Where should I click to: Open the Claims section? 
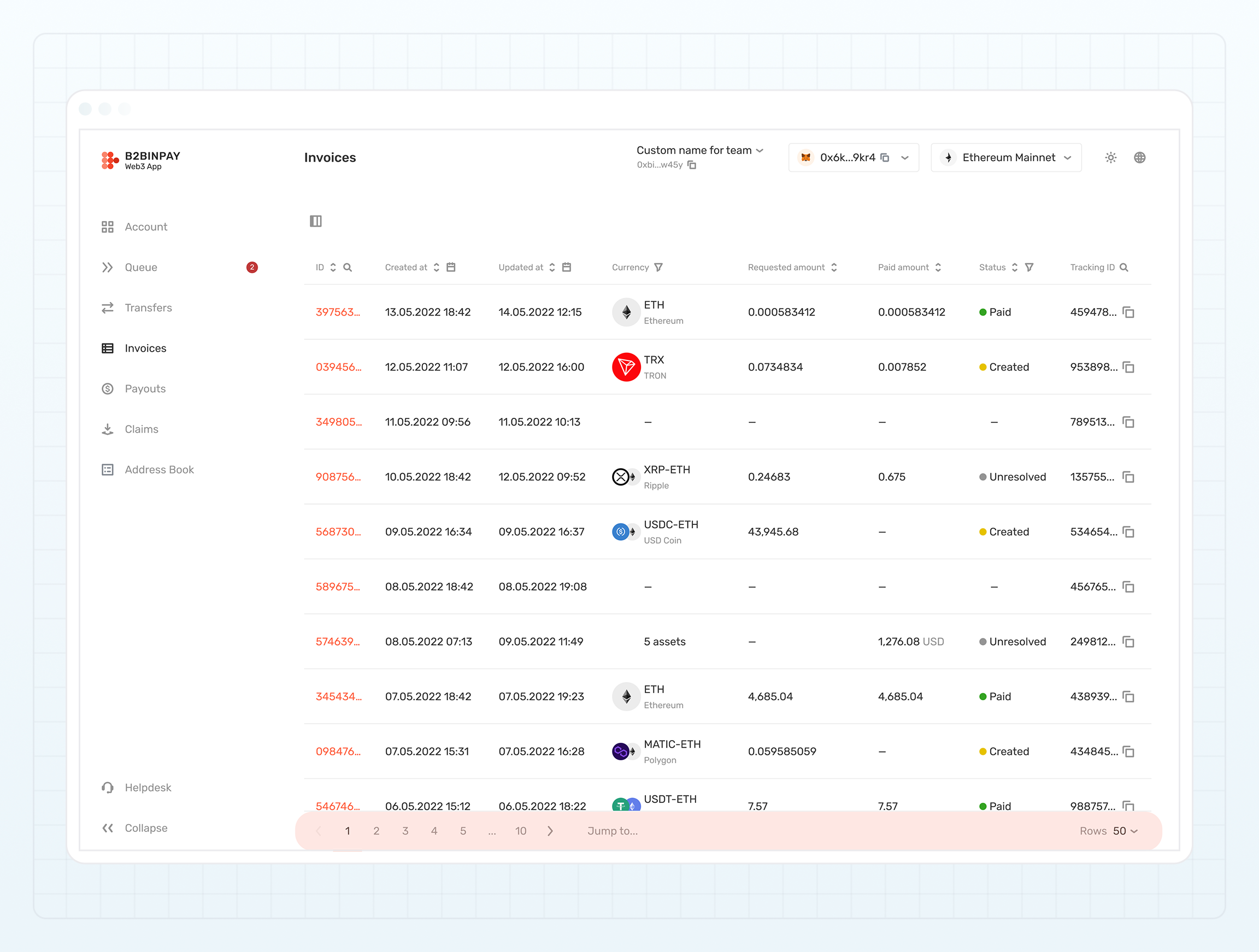click(141, 429)
